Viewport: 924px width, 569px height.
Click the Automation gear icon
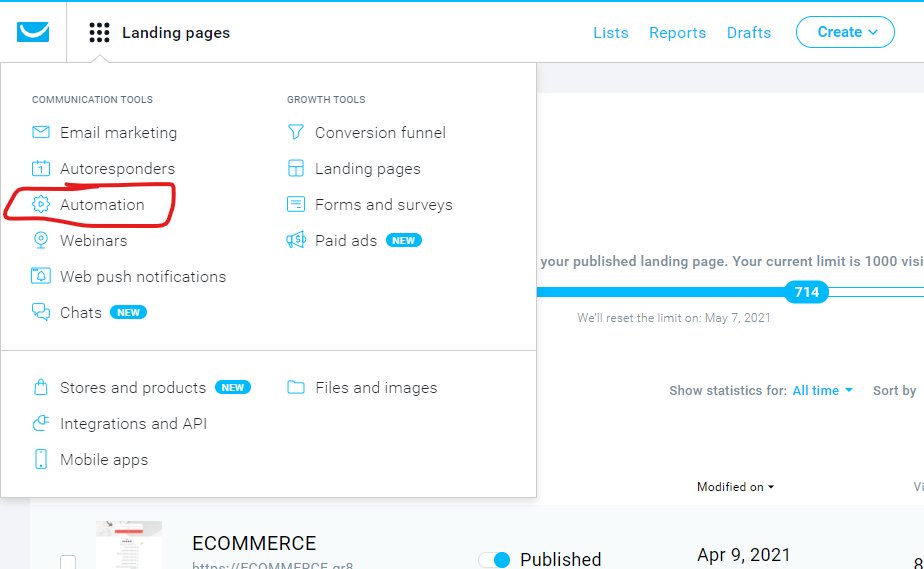tap(41, 204)
